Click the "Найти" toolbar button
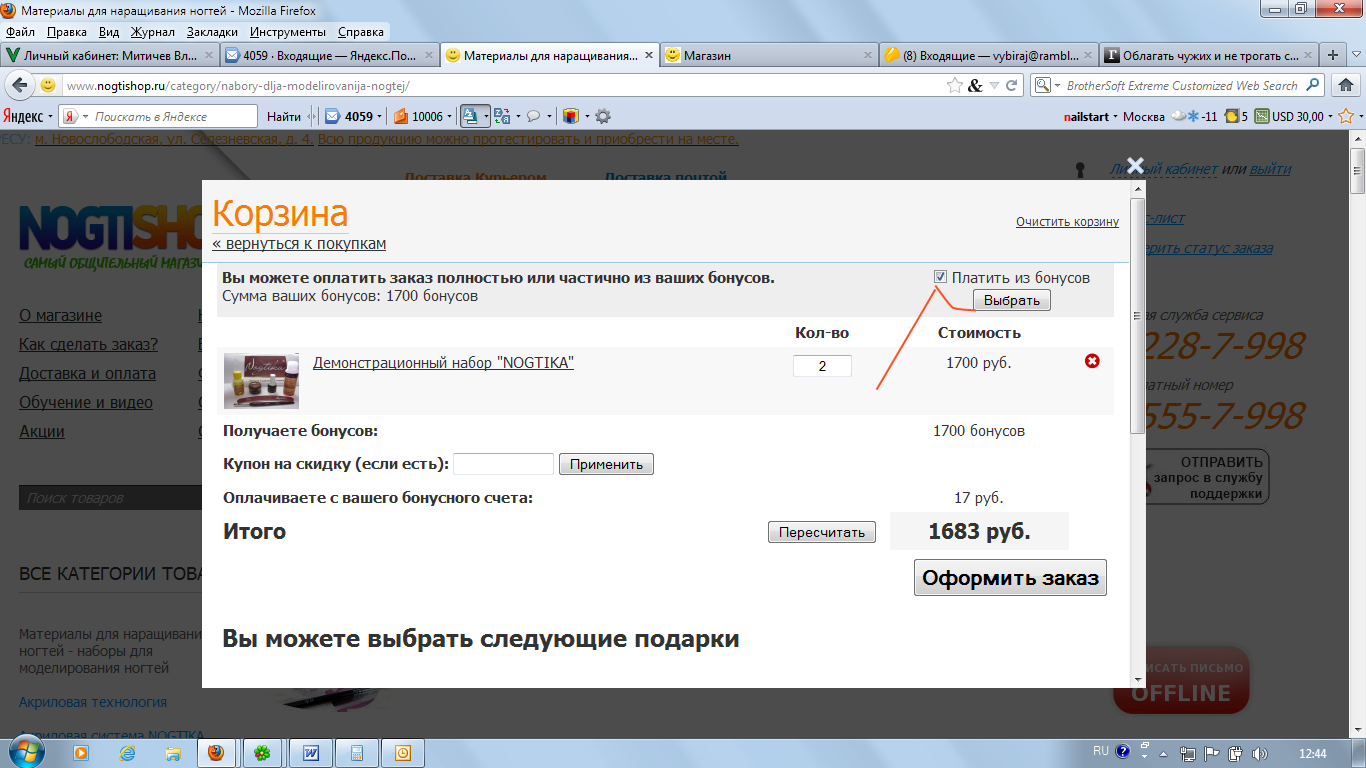1366x768 pixels. (284, 116)
